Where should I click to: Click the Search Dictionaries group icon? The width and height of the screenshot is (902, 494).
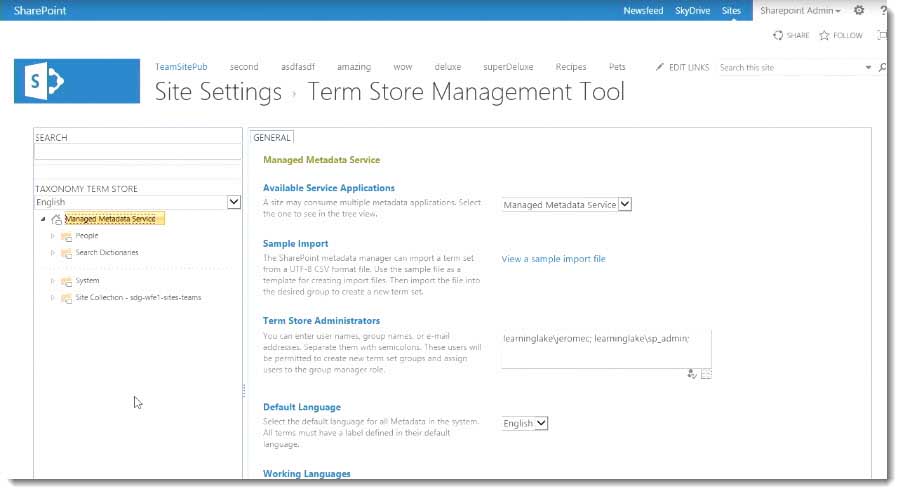(66, 252)
